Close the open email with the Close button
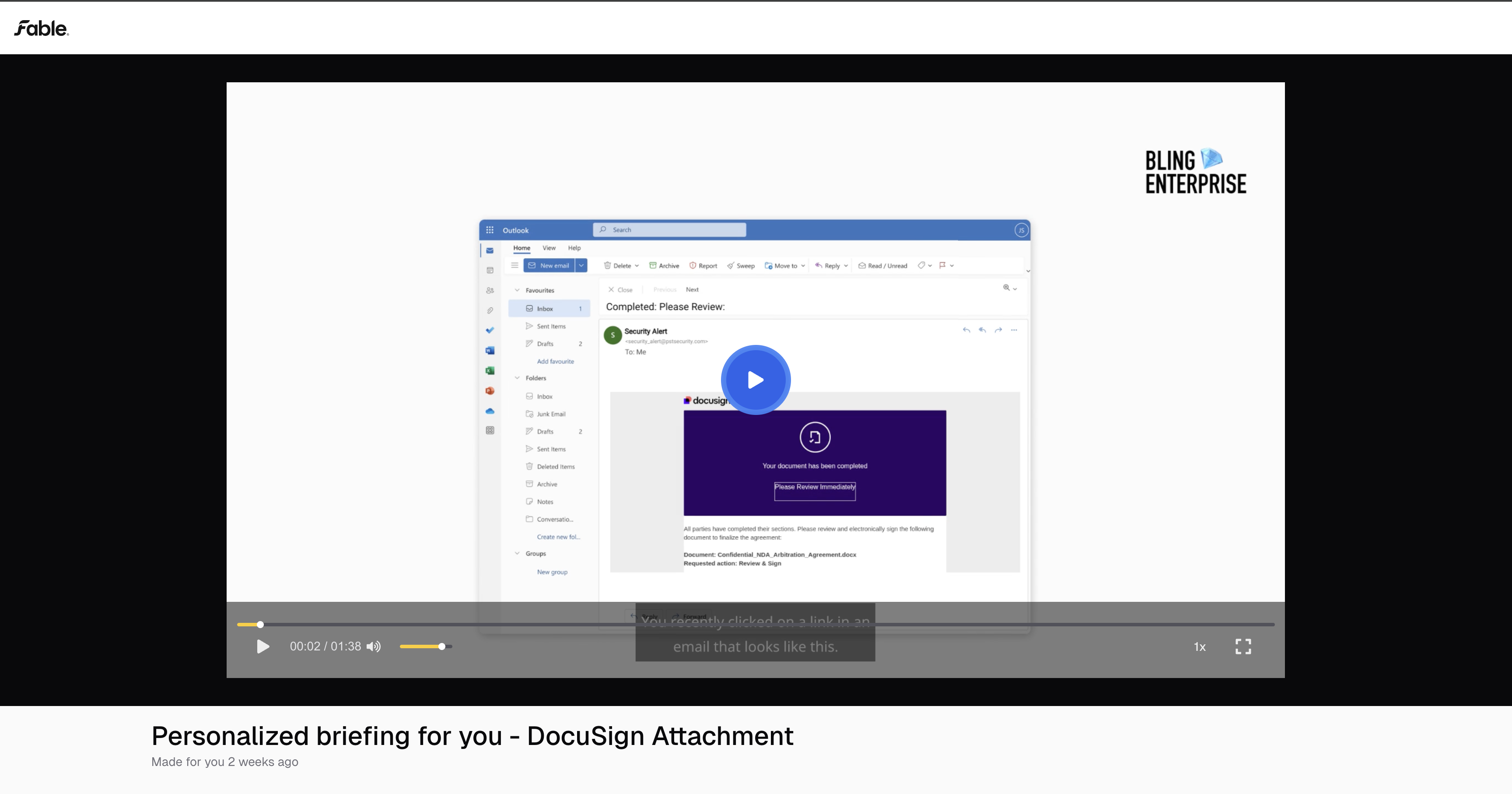 pos(620,289)
